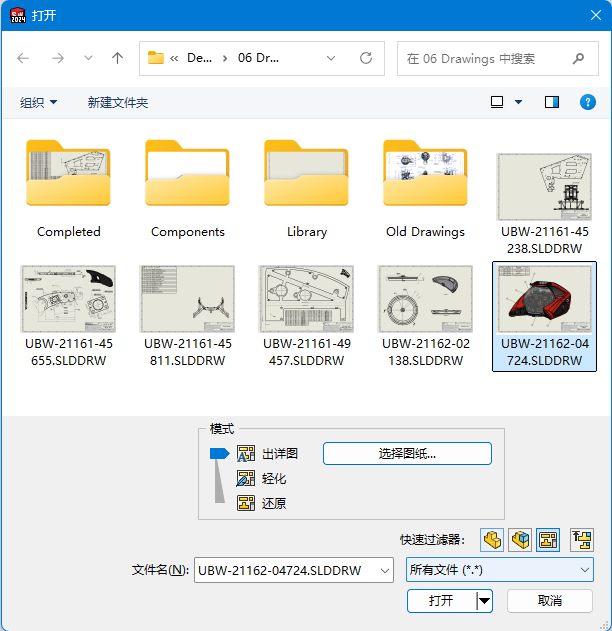Expand the 打开 button dropdown arrow
Image resolution: width=612 pixels, height=631 pixels.
click(x=485, y=601)
